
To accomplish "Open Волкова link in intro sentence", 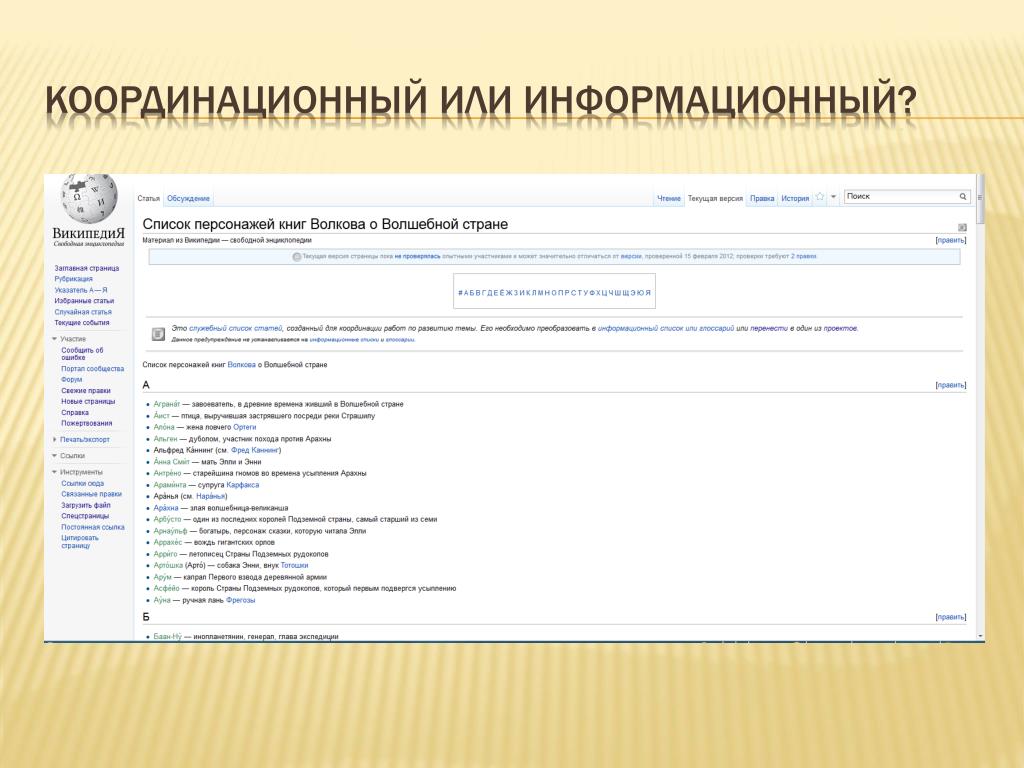I will click(x=241, y=365).
